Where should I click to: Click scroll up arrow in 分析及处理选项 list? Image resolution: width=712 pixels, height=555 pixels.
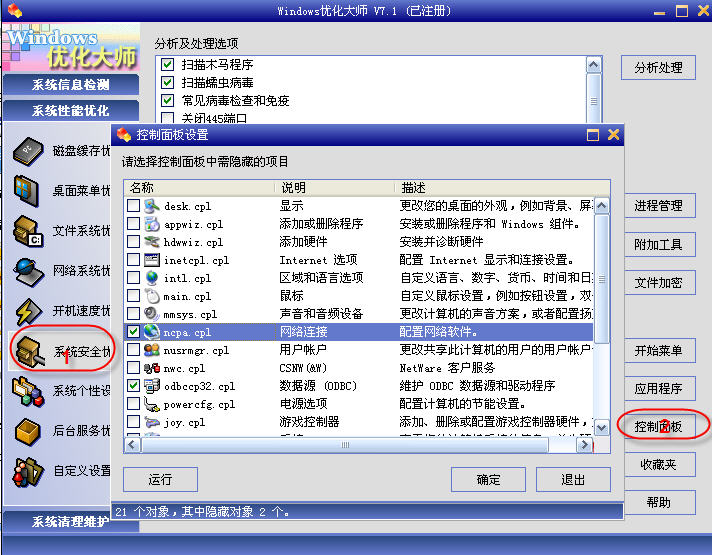coord(593,65)
